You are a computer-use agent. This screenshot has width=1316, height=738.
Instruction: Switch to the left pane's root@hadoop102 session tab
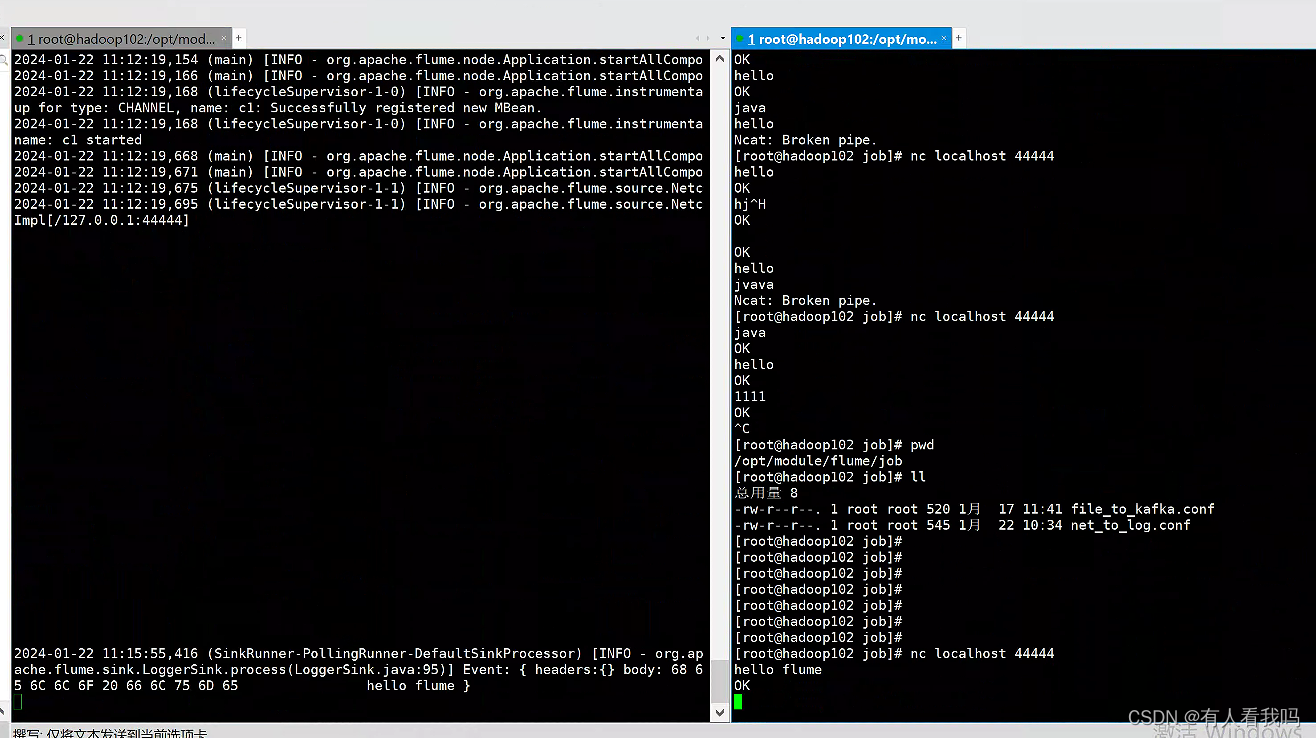tap(121, 39)
